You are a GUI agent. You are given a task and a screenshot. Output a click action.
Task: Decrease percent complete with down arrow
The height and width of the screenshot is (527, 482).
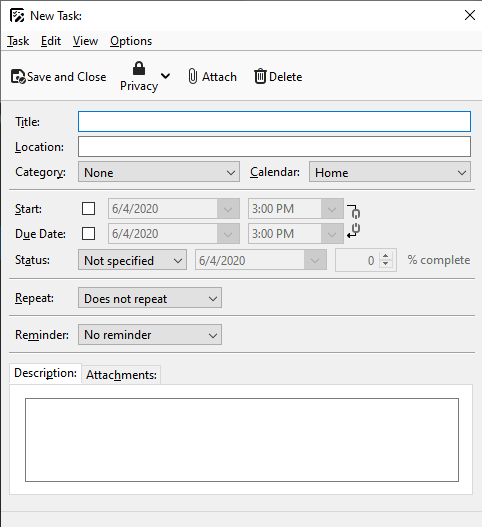click(386, 264)
